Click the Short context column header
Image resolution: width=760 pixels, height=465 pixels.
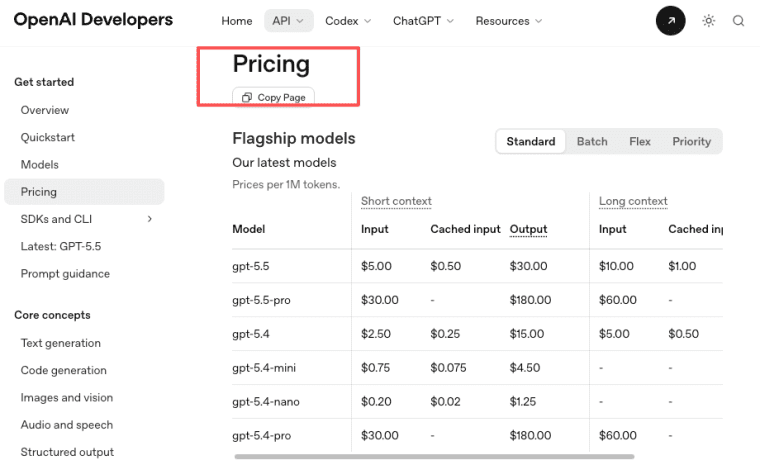[396, 201]
